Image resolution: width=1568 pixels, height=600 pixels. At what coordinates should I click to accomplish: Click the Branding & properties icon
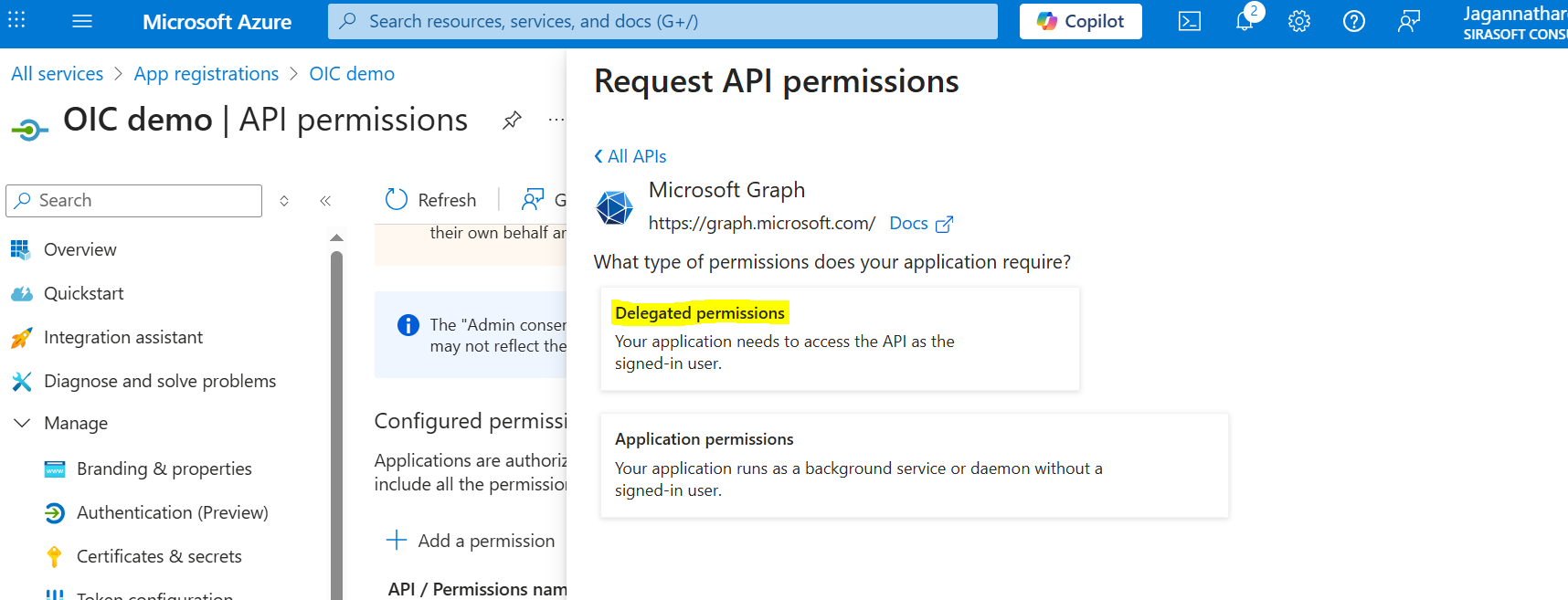[x=55, y=469]
